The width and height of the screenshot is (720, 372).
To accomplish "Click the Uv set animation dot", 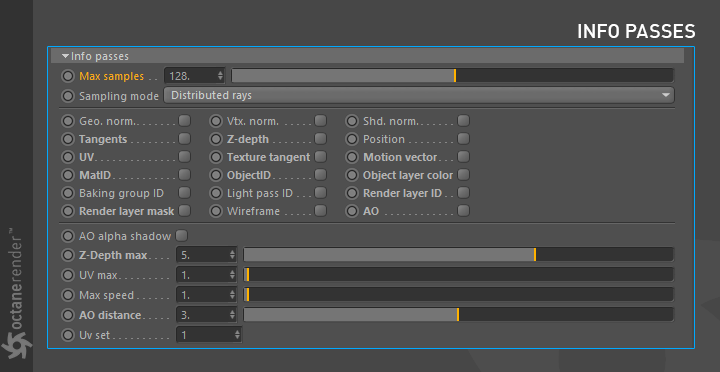I will (68, 335).
